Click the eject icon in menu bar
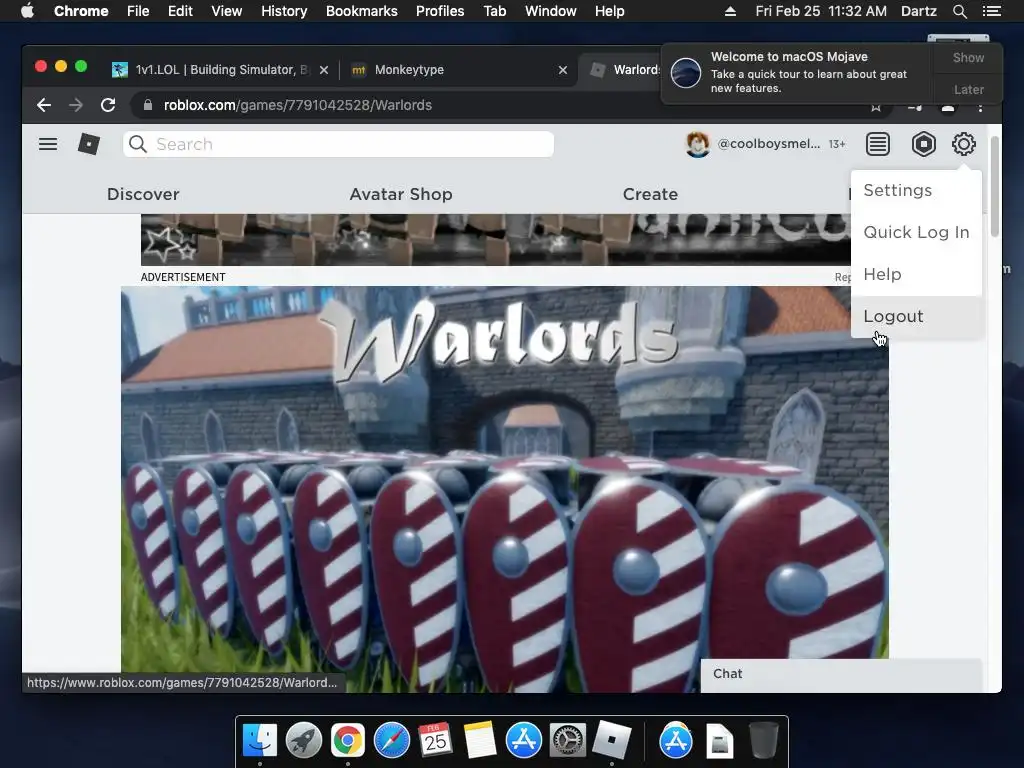Screen dimensions: 1024x768 pyautogui.click(x=730, y=11)
